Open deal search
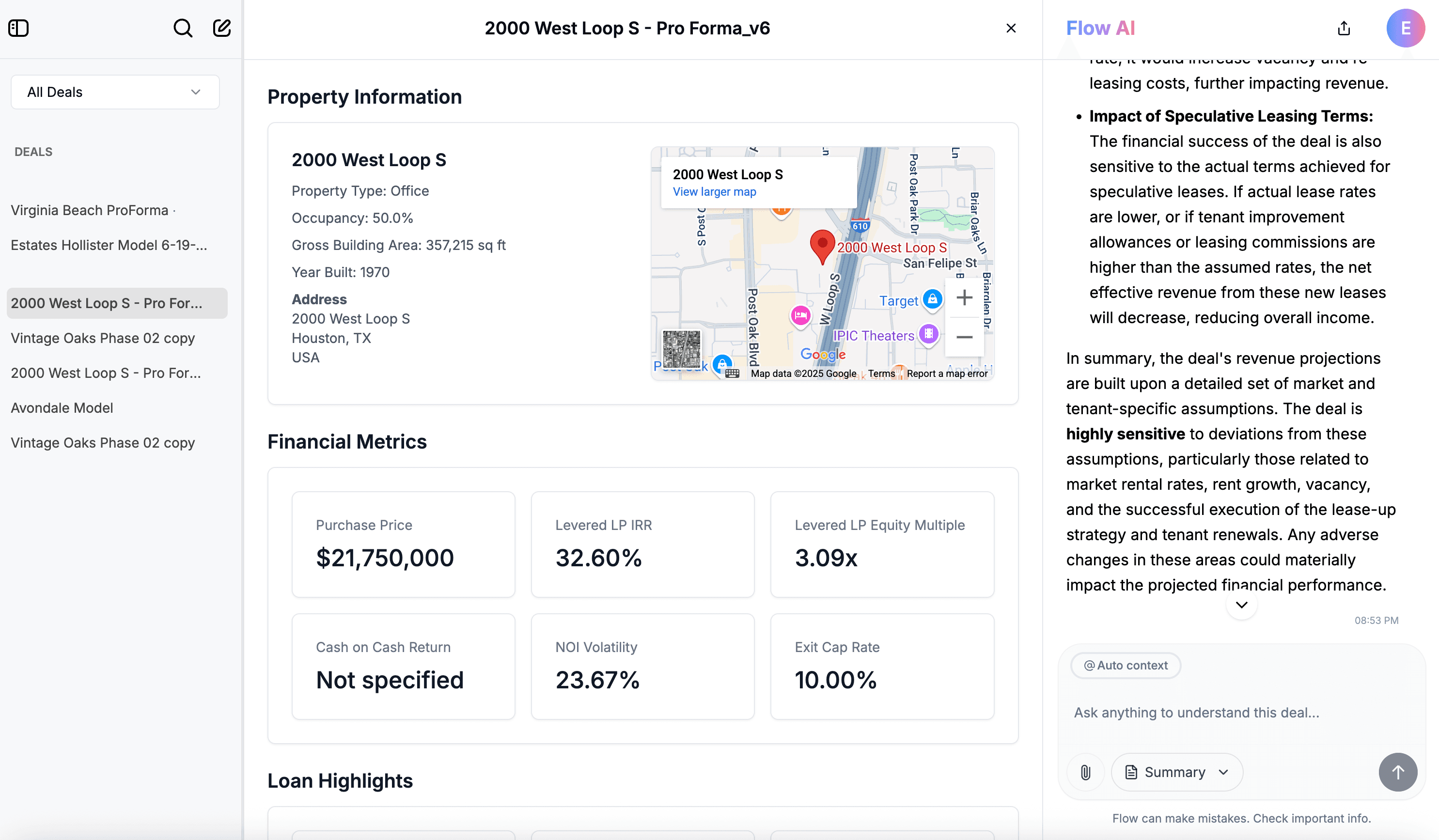This screenshot has height=840, width=1439. [x=182, y=28]
